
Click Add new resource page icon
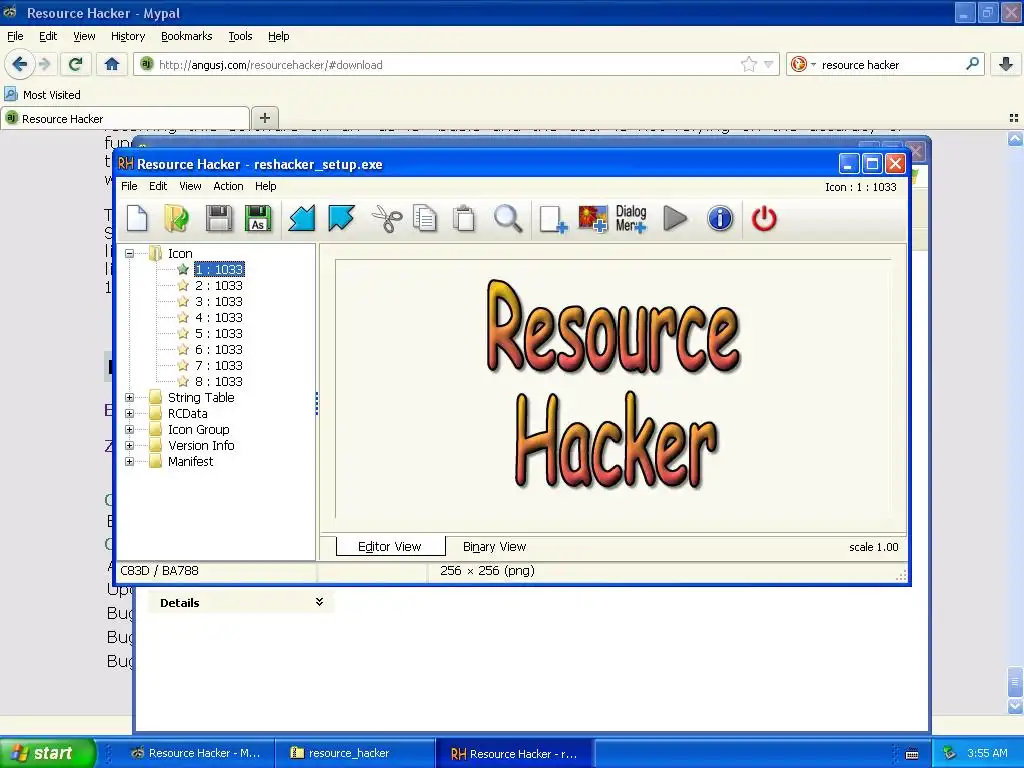(553, 219)
